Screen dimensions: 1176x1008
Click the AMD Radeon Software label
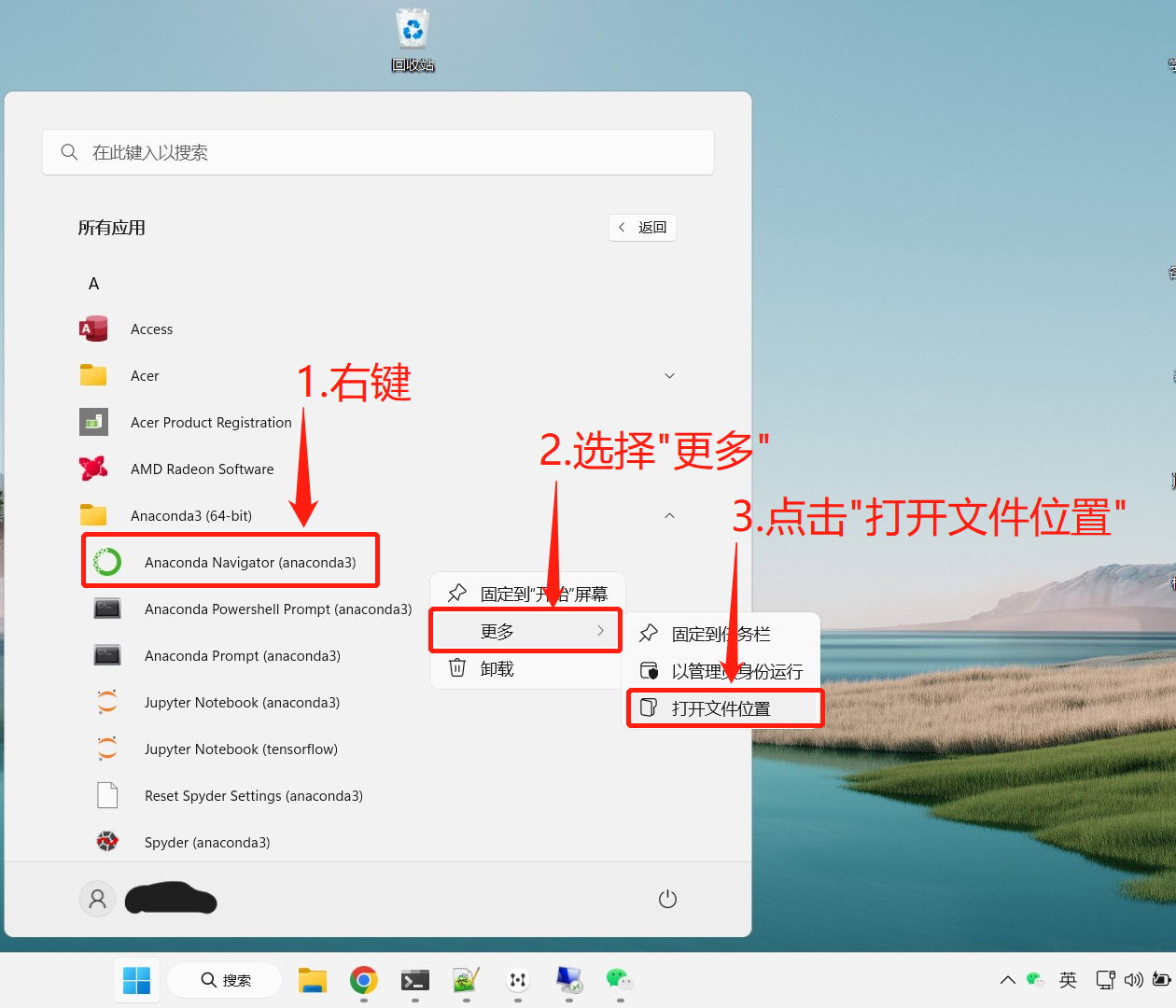[x=202, y=469]
